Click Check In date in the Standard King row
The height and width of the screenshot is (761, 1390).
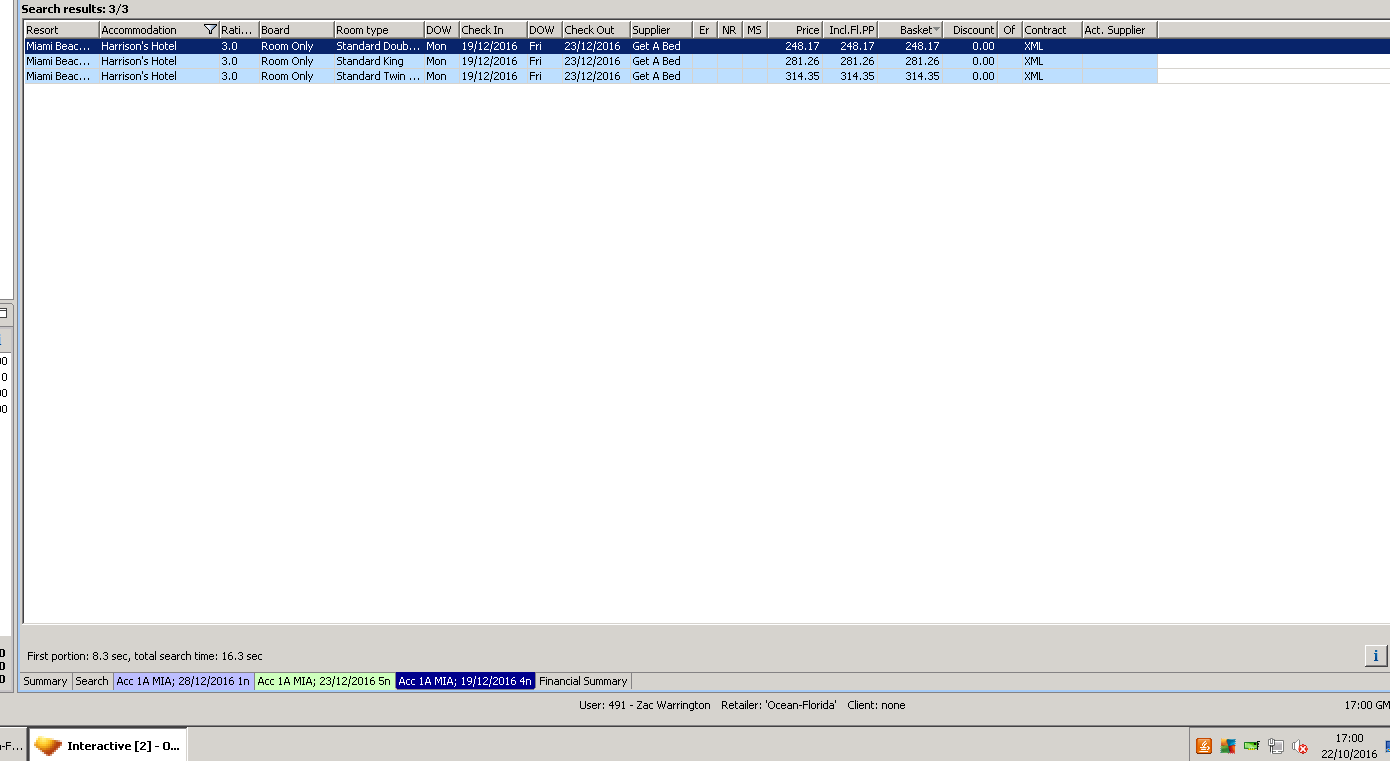tap(492, 61)
